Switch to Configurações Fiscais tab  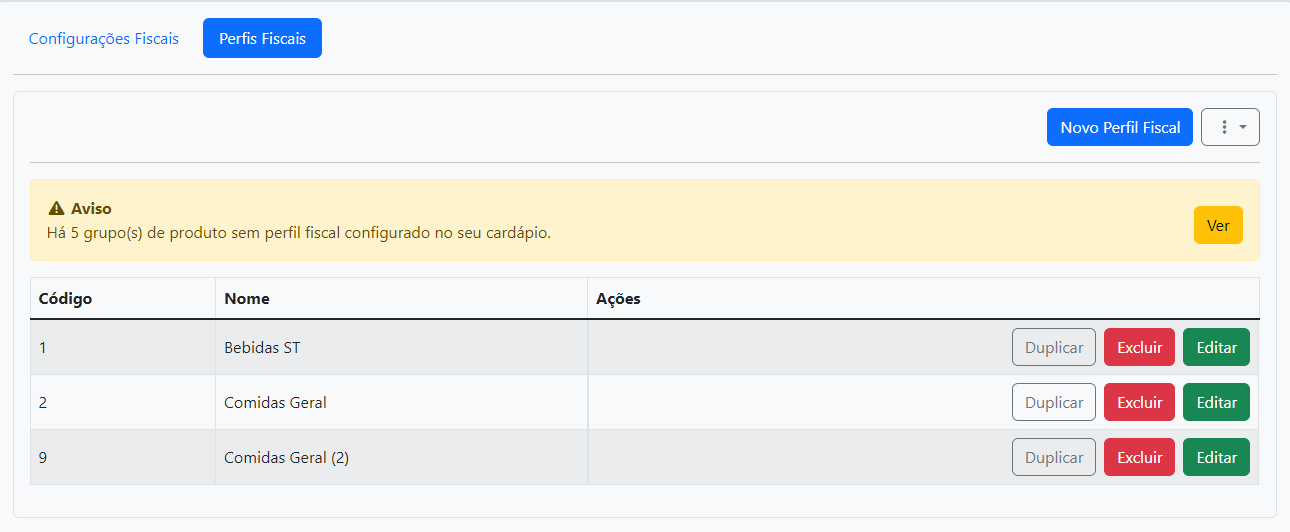tap(104, 39)
